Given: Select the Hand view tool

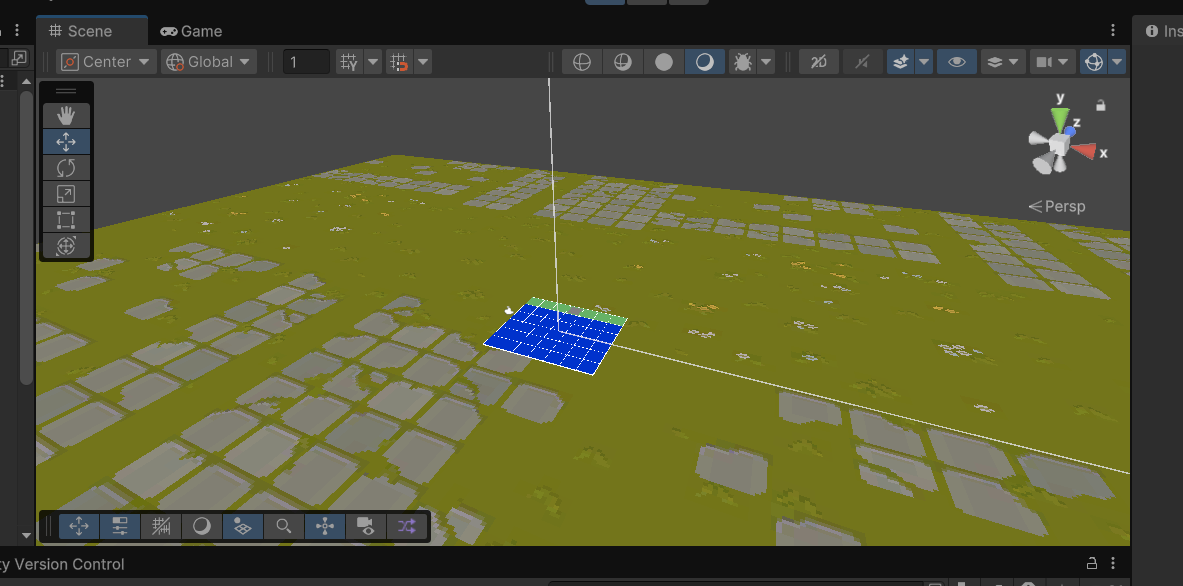Looking at the screenshot, I should point(66,115).
